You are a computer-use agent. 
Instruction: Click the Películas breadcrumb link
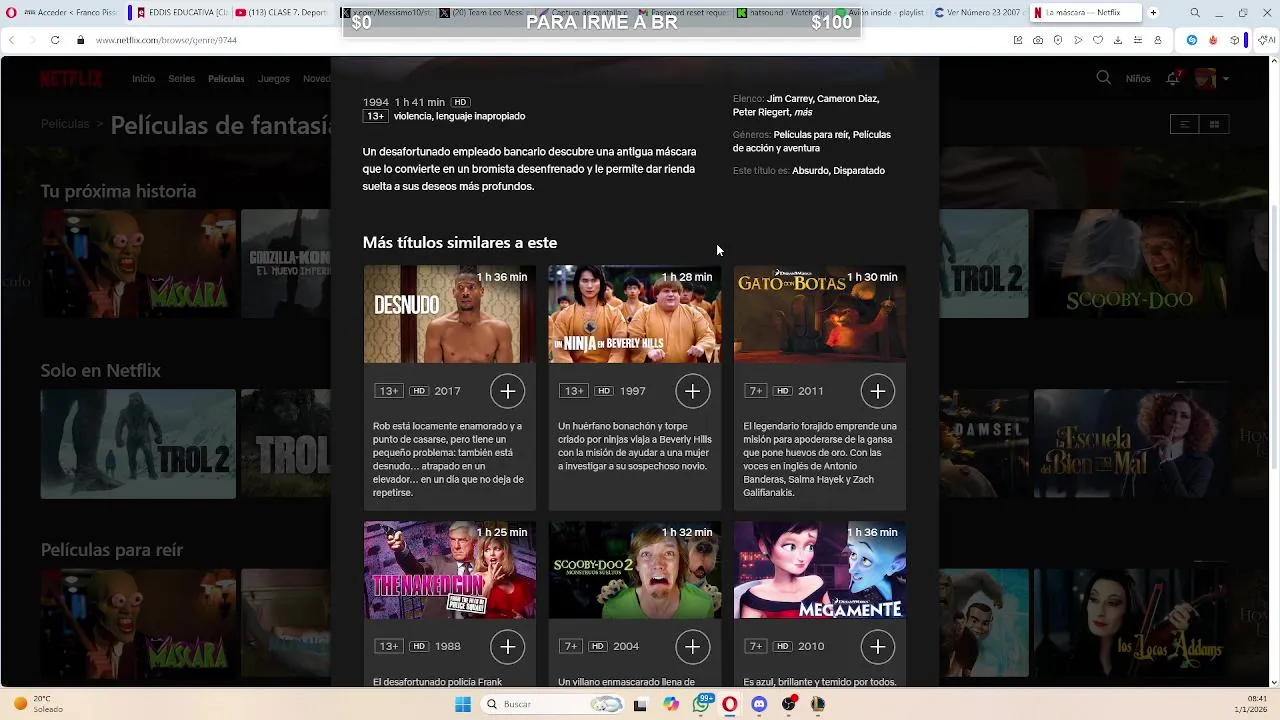[x=65, y=124]
